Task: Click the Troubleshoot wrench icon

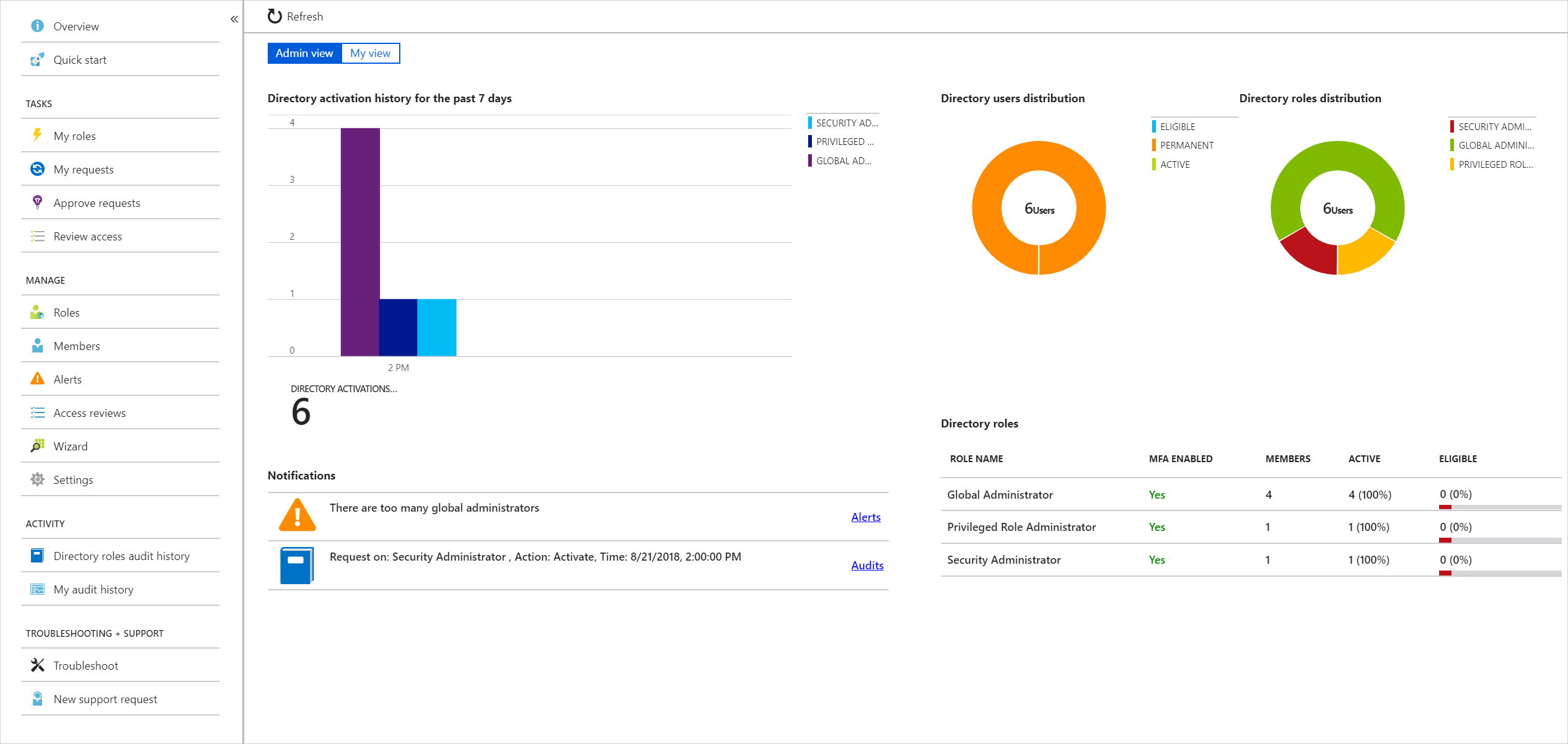Action: coord(37,665)
